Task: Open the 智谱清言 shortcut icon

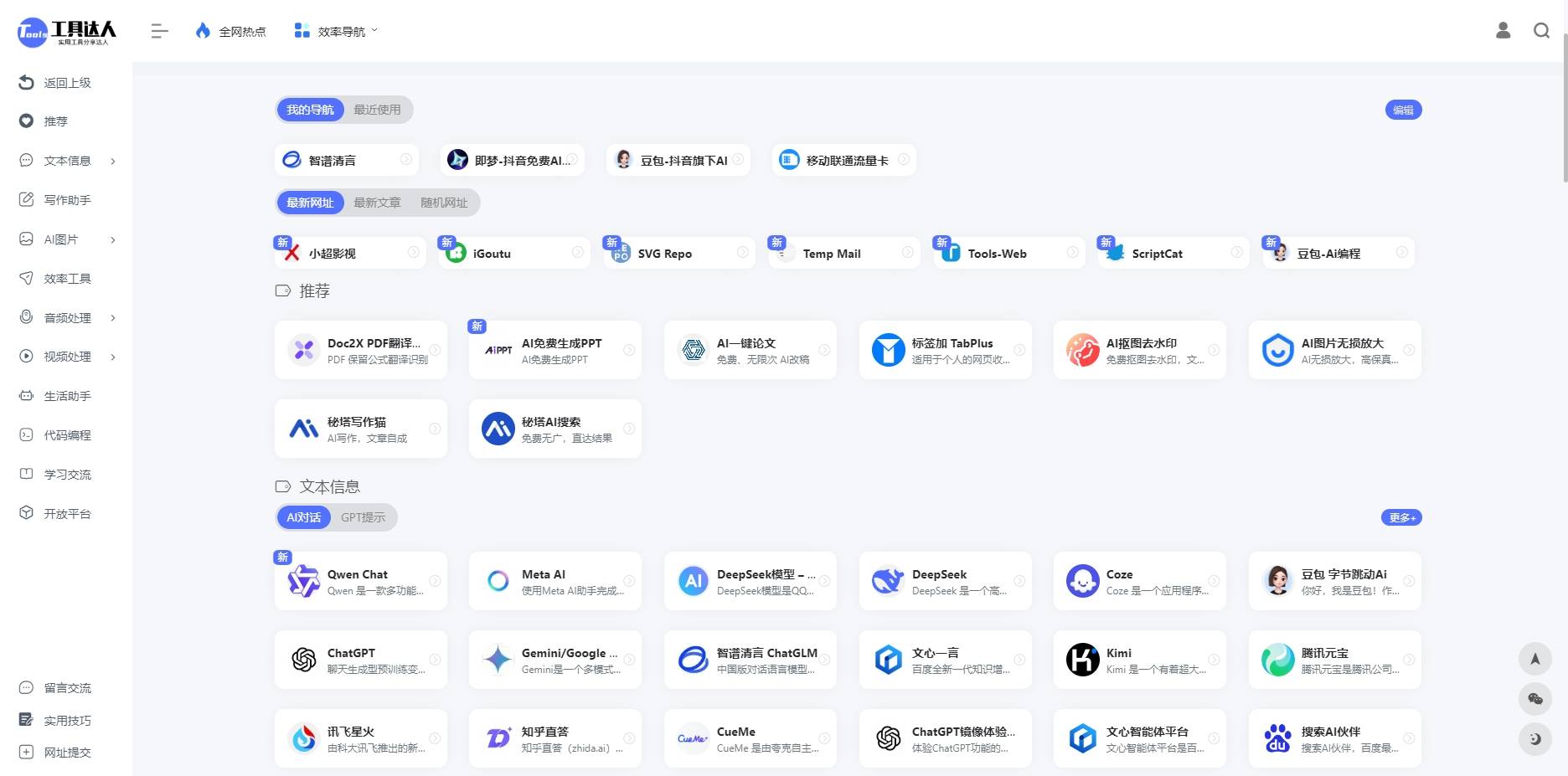Action: tap(291, 160)
